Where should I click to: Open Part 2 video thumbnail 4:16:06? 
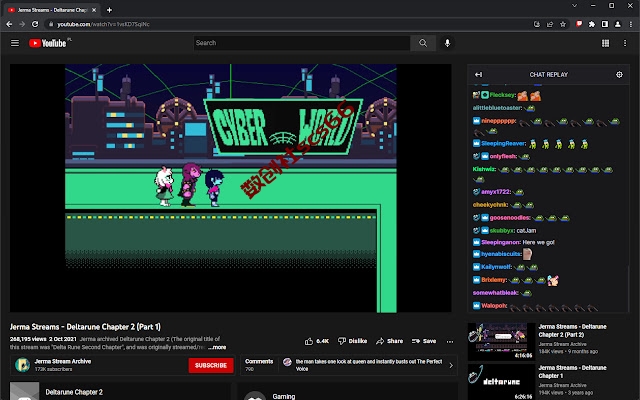point(501,342)
